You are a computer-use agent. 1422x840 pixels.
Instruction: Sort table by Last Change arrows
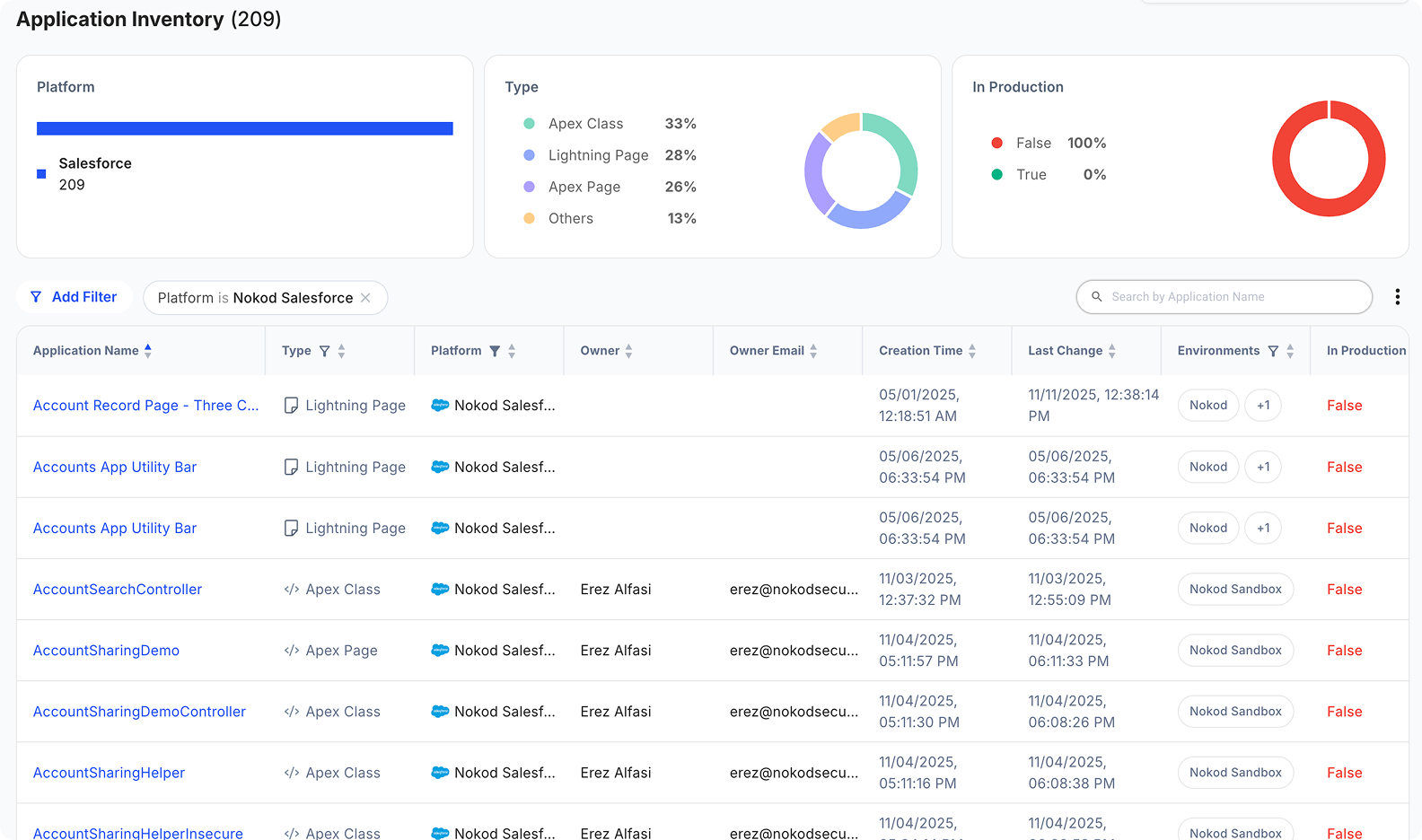1111,351
